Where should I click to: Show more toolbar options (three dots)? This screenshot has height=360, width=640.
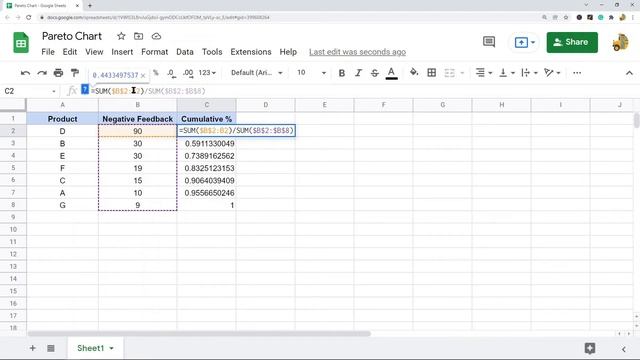[577, 73]
